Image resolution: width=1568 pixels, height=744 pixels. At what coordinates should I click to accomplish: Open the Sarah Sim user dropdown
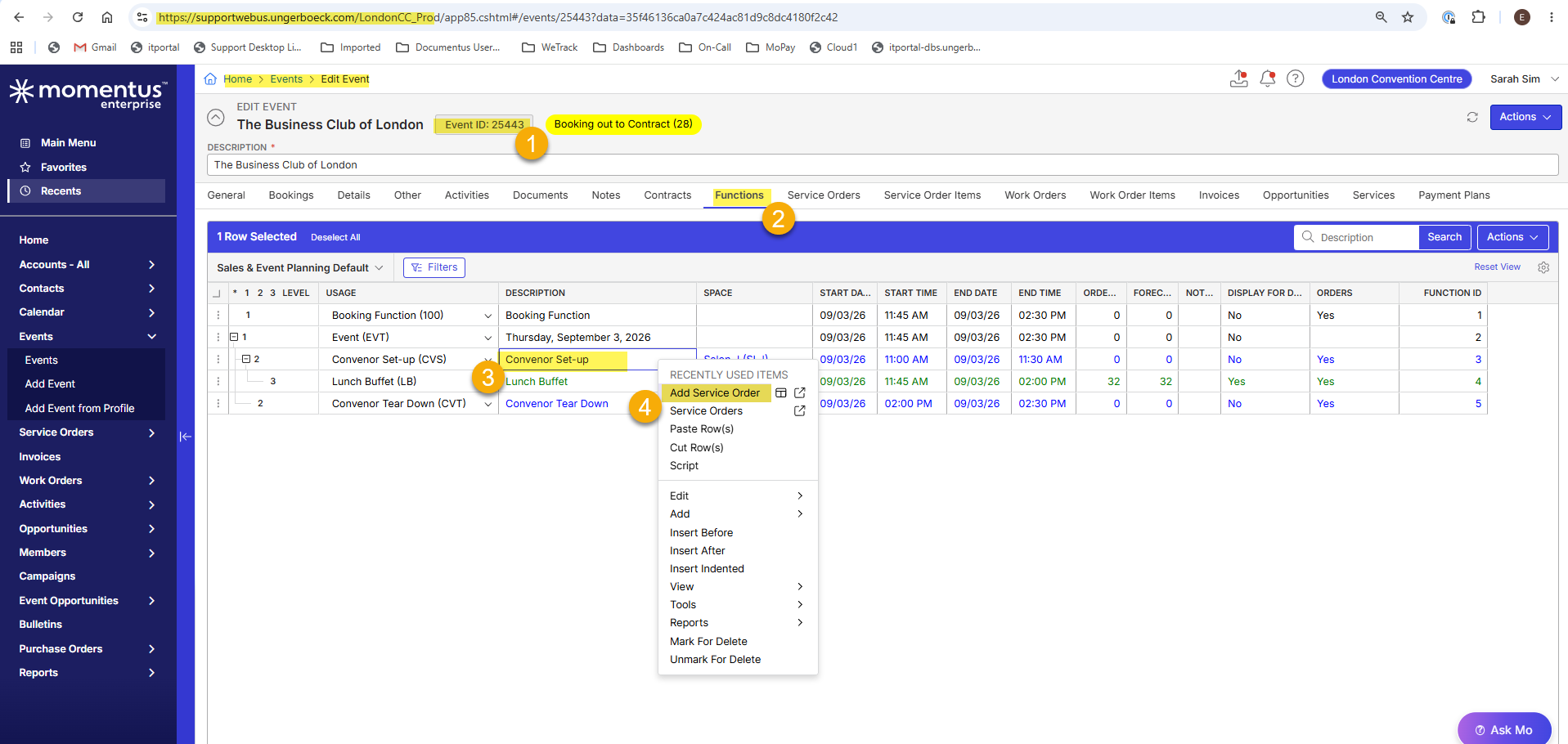pyautogui.click(x=1525, y=79)
